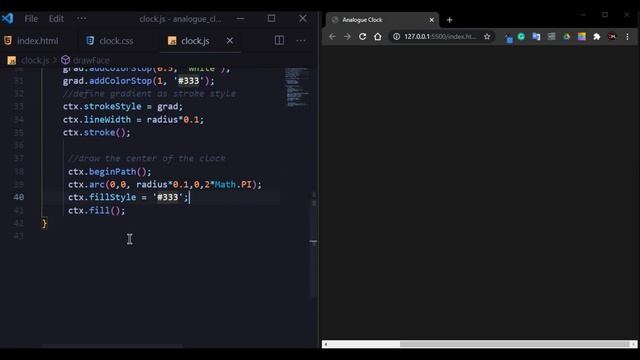Select the clock.js editor tab

[195, 41]
